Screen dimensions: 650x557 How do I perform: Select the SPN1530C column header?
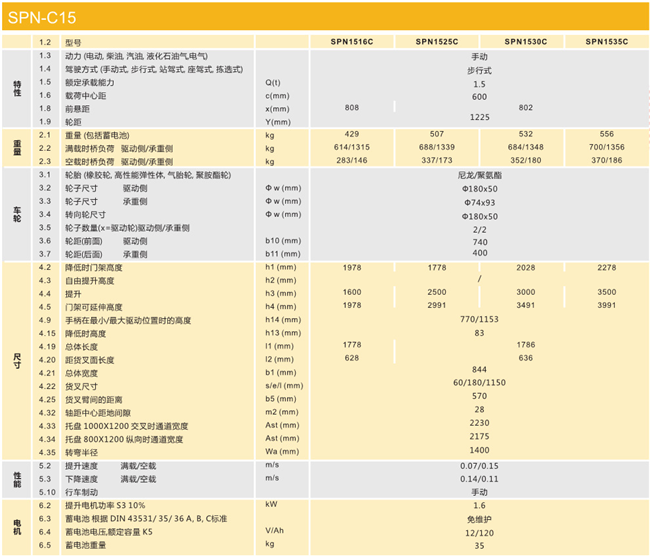(525, 42)
